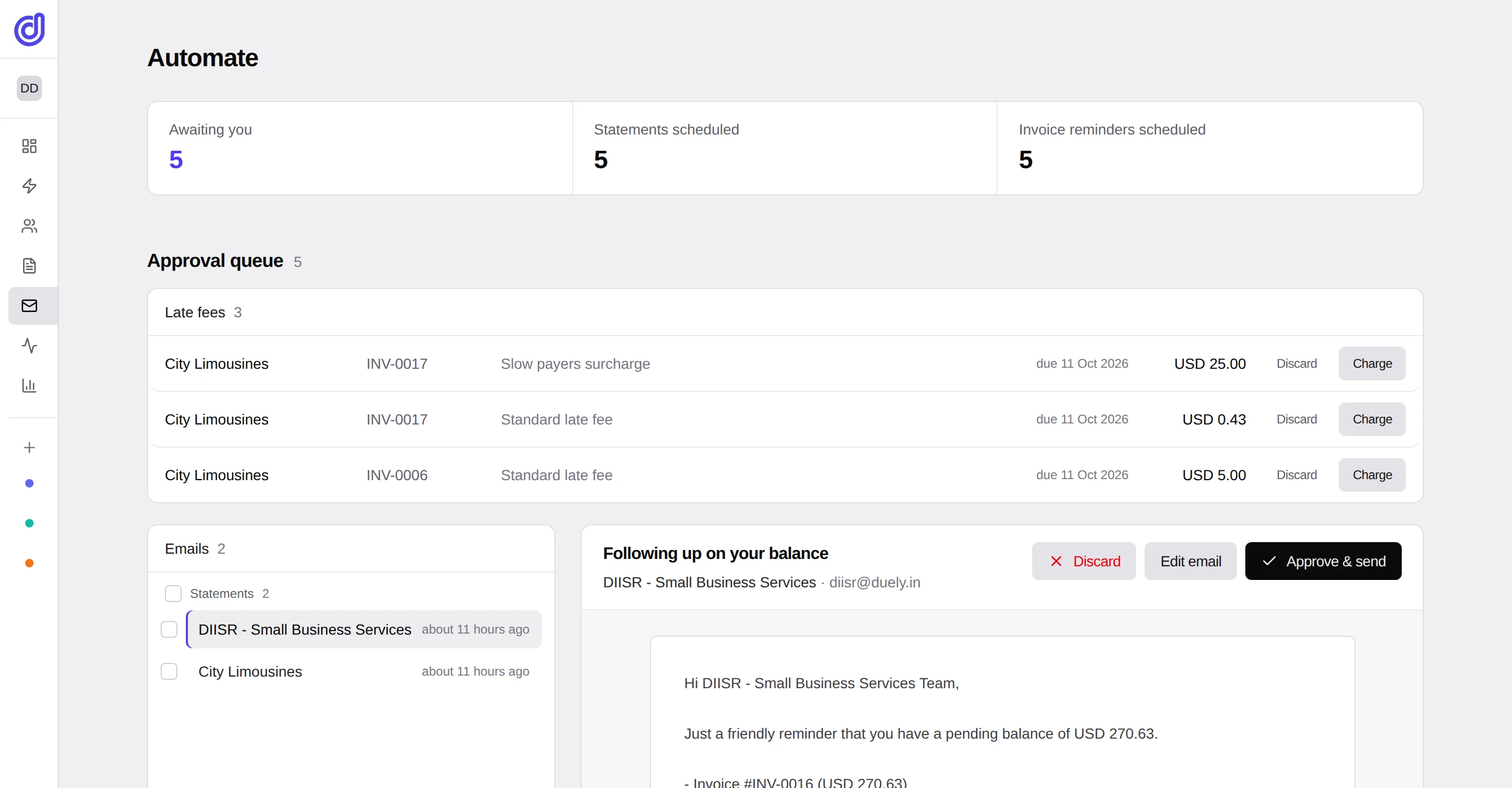Click the Edit email button

tap(1190, 562)
